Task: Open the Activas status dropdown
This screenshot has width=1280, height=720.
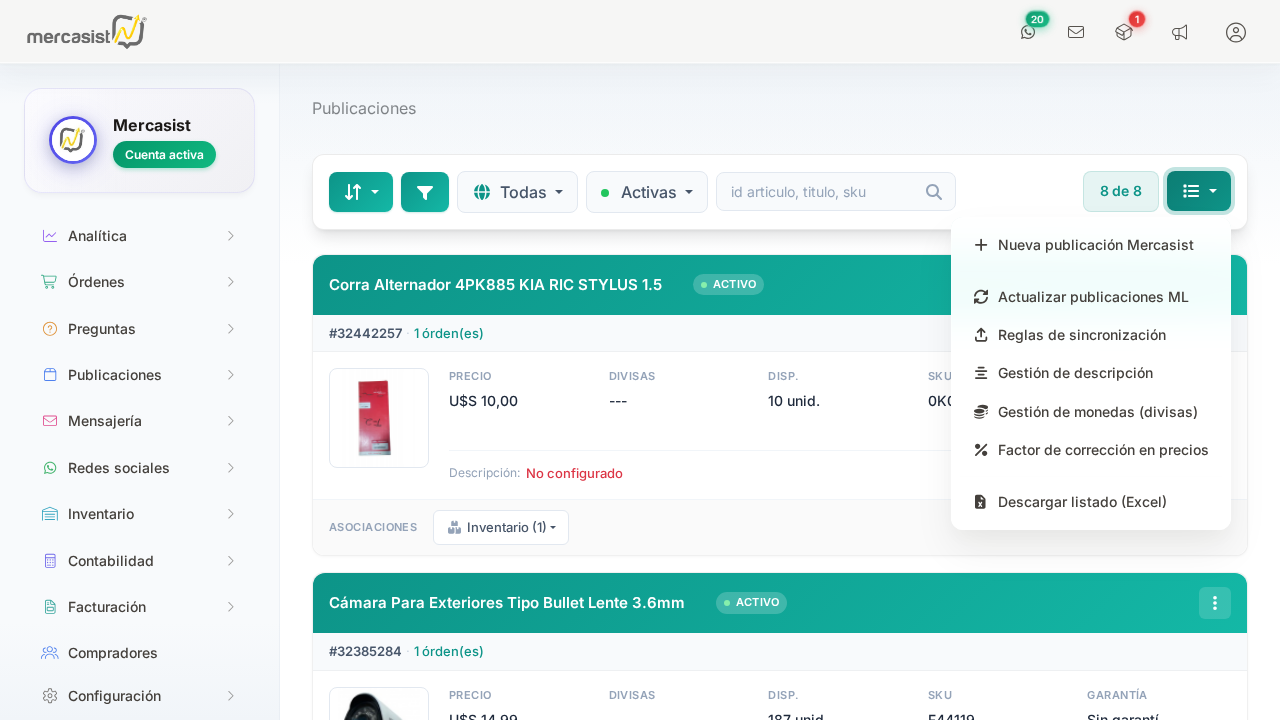Action: tap(647, 192)
